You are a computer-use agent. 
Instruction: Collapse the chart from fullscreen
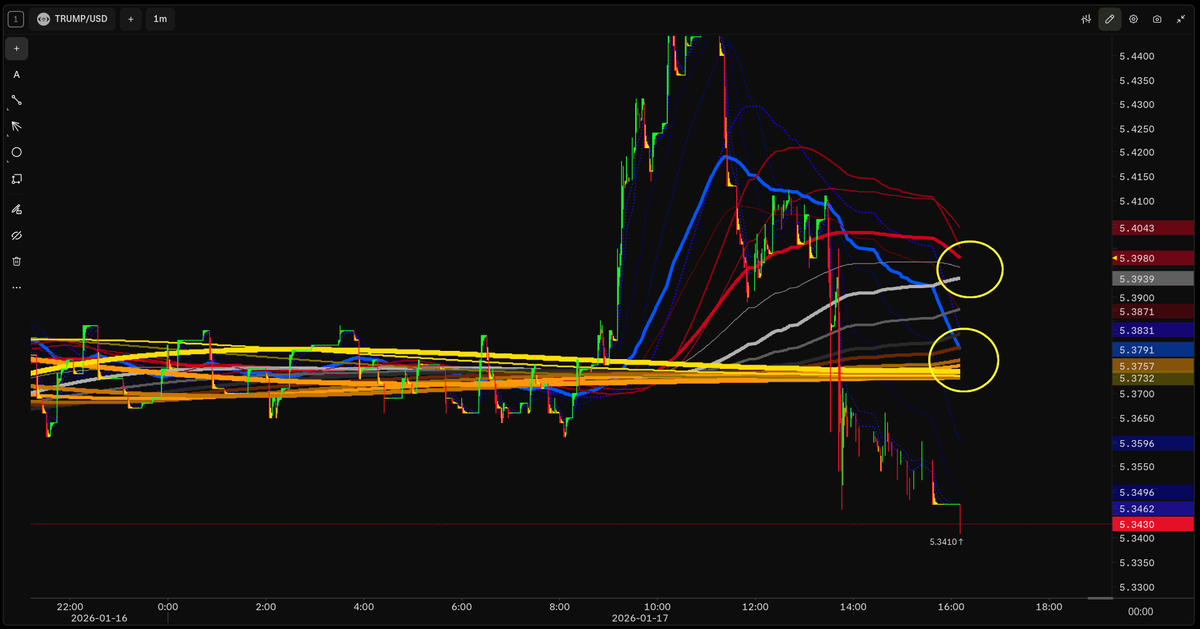pos(1180,19)
